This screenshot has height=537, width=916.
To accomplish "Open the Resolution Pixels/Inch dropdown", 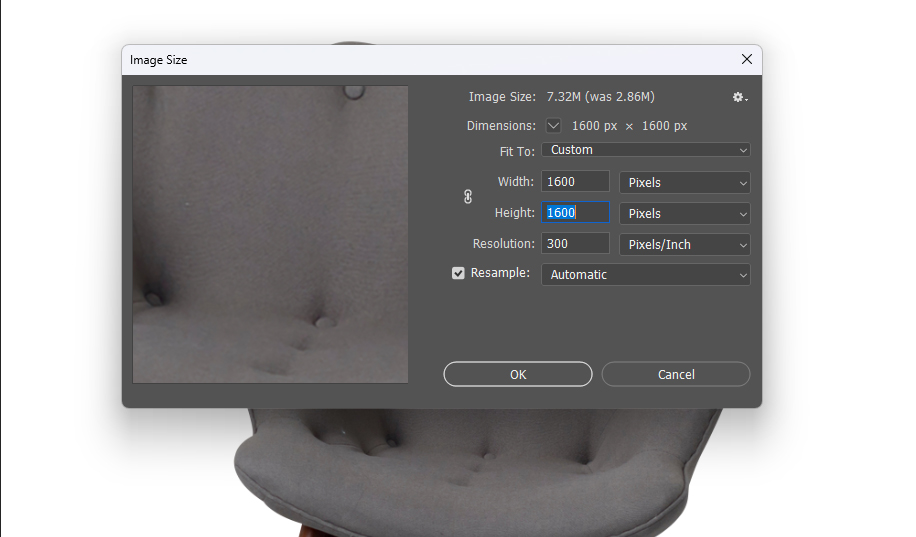I will pyautogui.click(x=685, y=245).
